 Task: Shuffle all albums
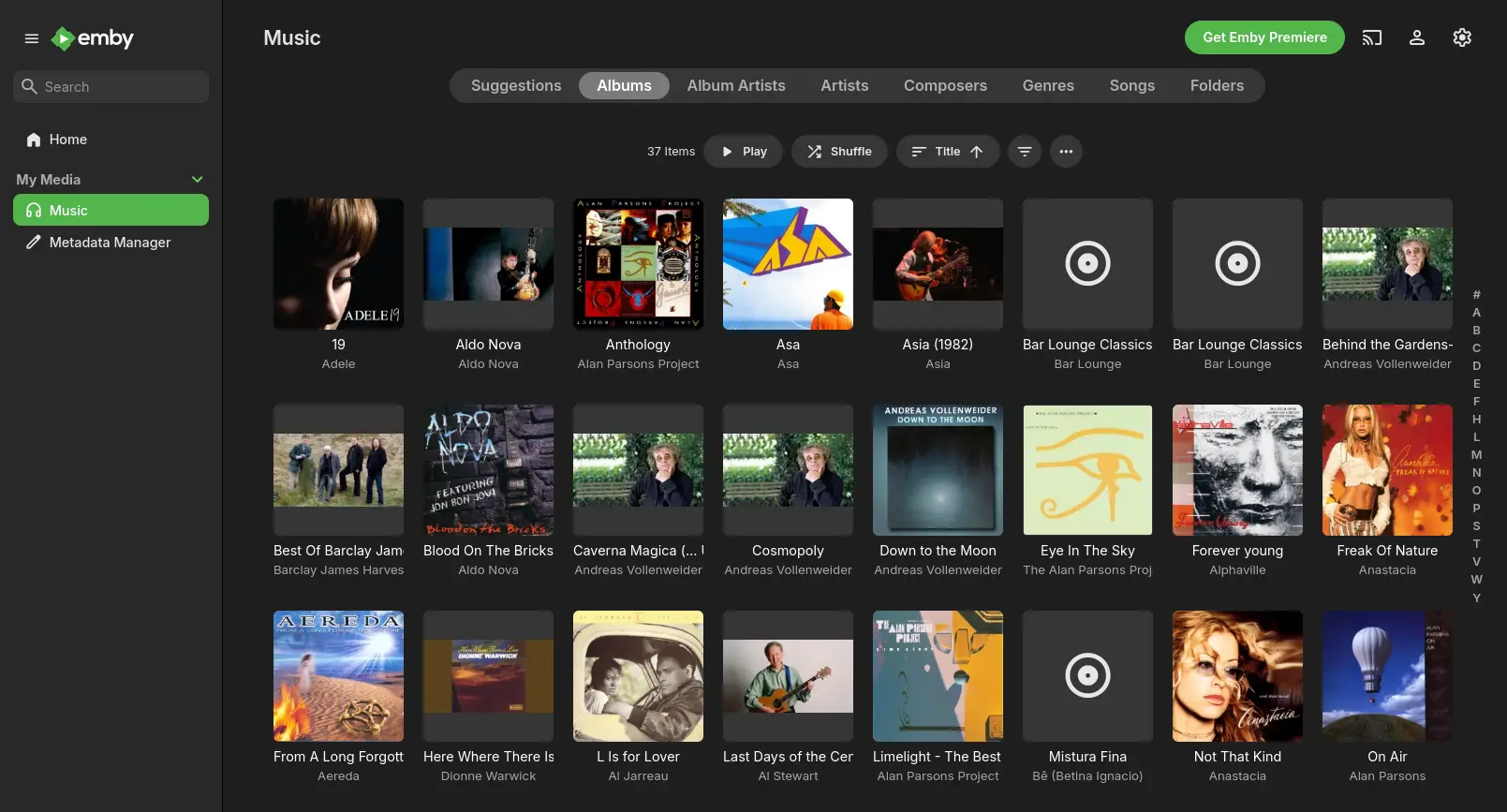839,152
